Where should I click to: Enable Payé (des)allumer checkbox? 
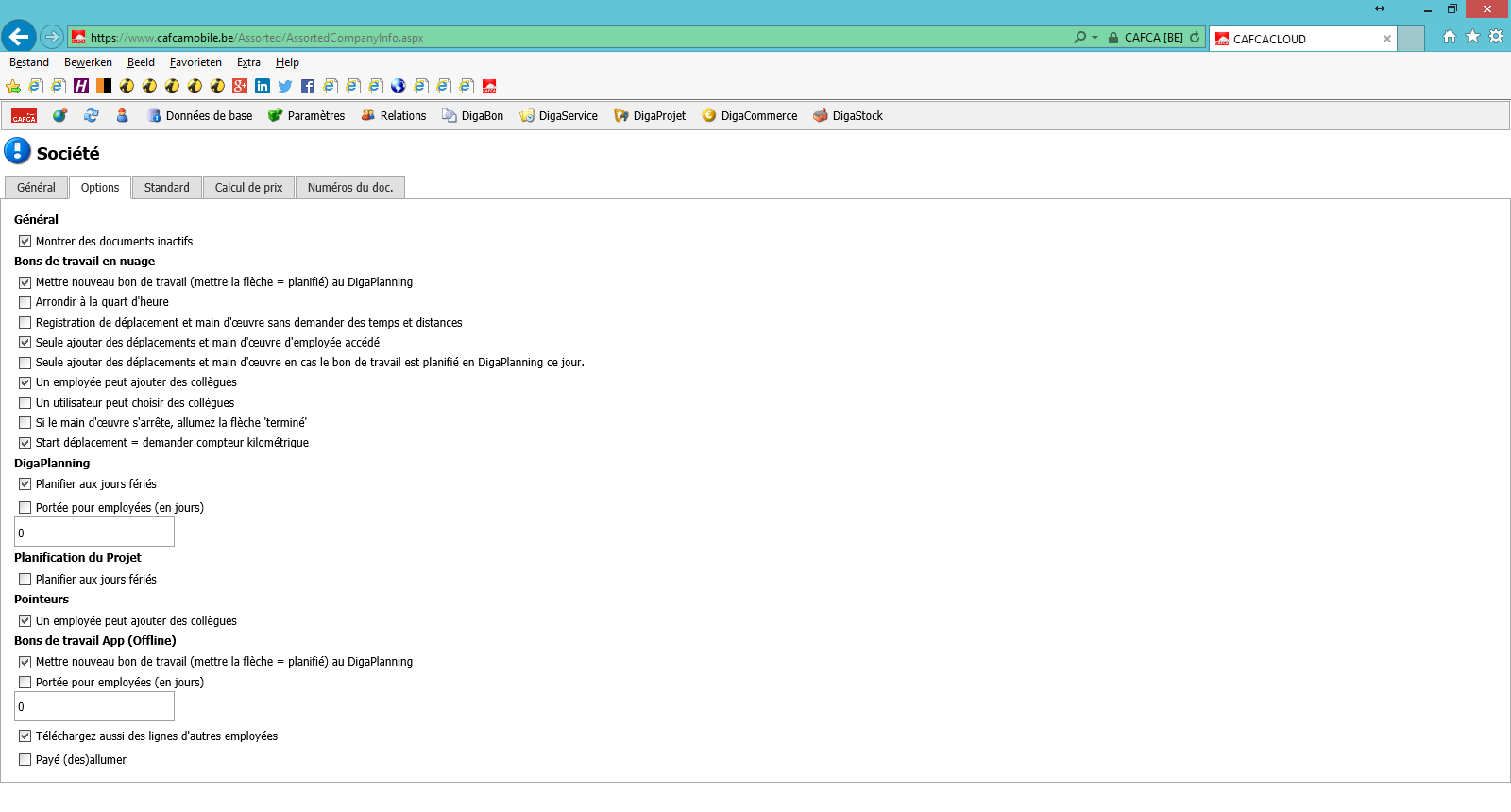25,760
